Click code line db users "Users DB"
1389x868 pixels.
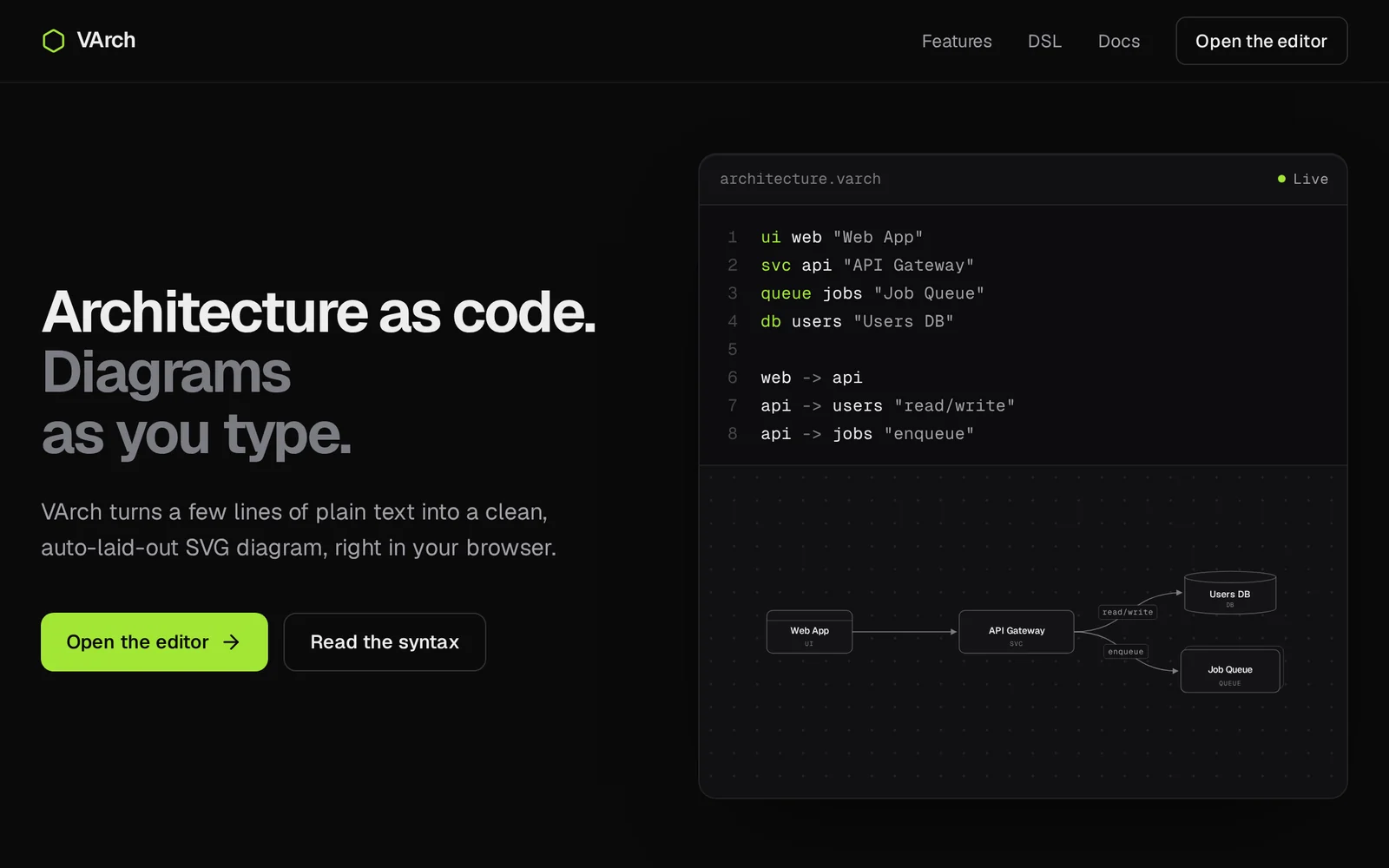coord(857,321)
